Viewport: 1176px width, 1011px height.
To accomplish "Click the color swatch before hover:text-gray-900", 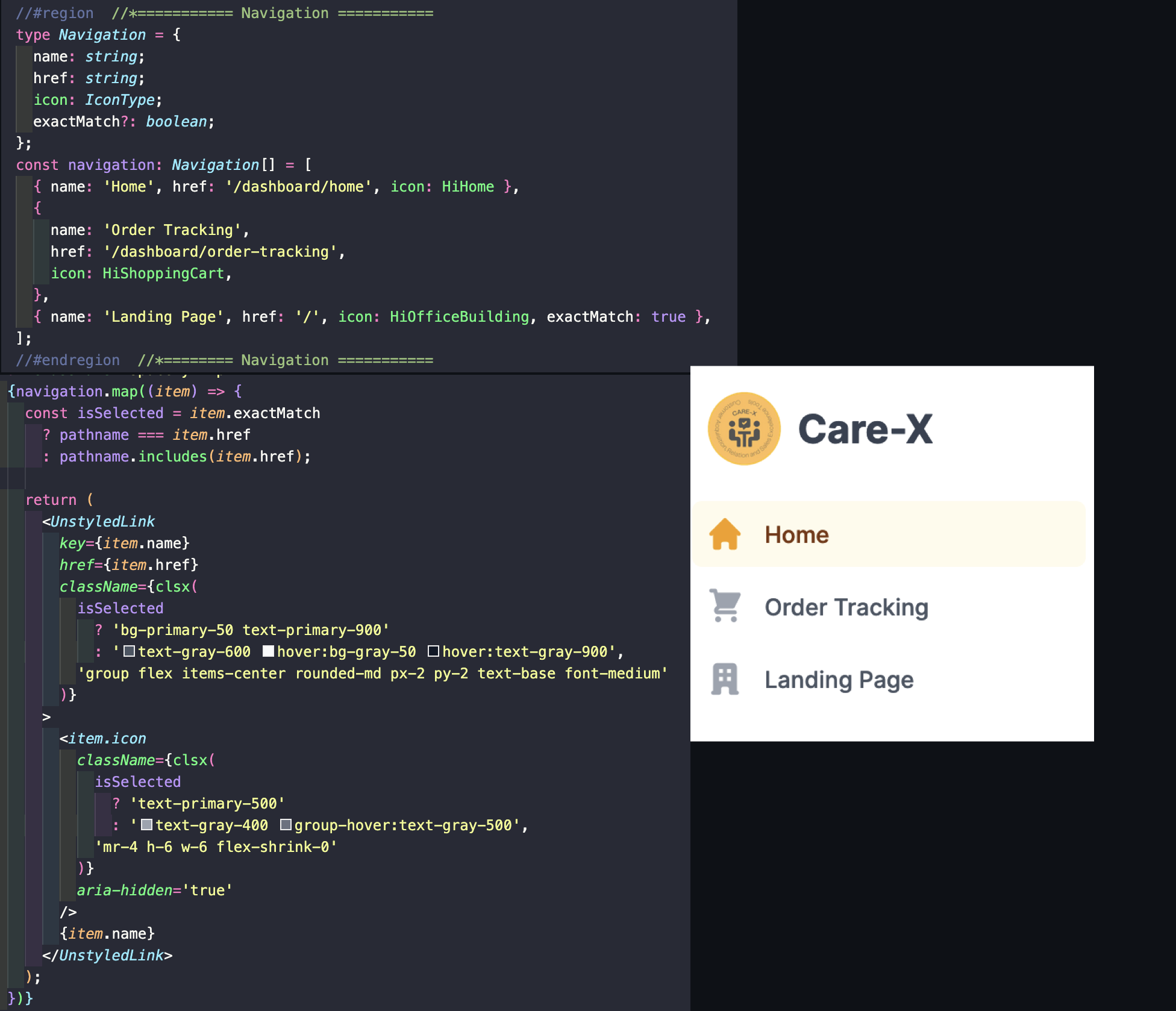I will click(x=433, y=651).
